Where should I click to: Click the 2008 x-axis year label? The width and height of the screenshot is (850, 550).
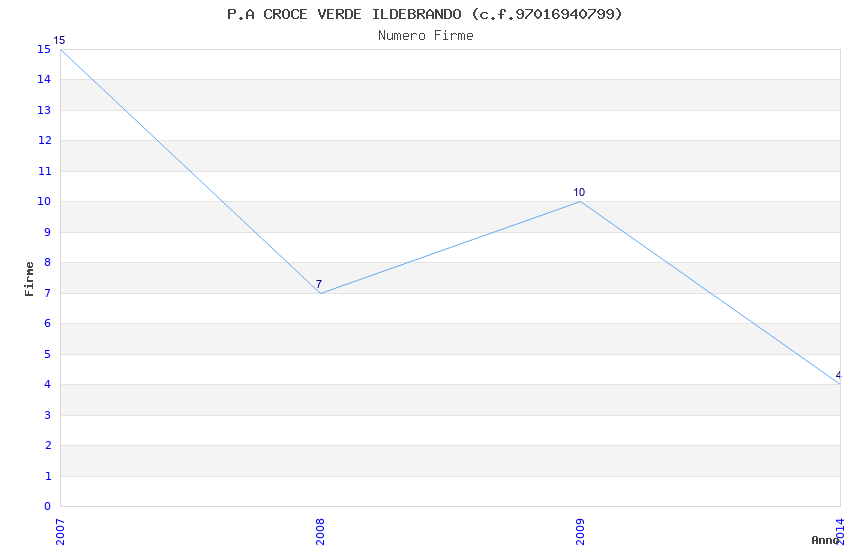[320, 532]
